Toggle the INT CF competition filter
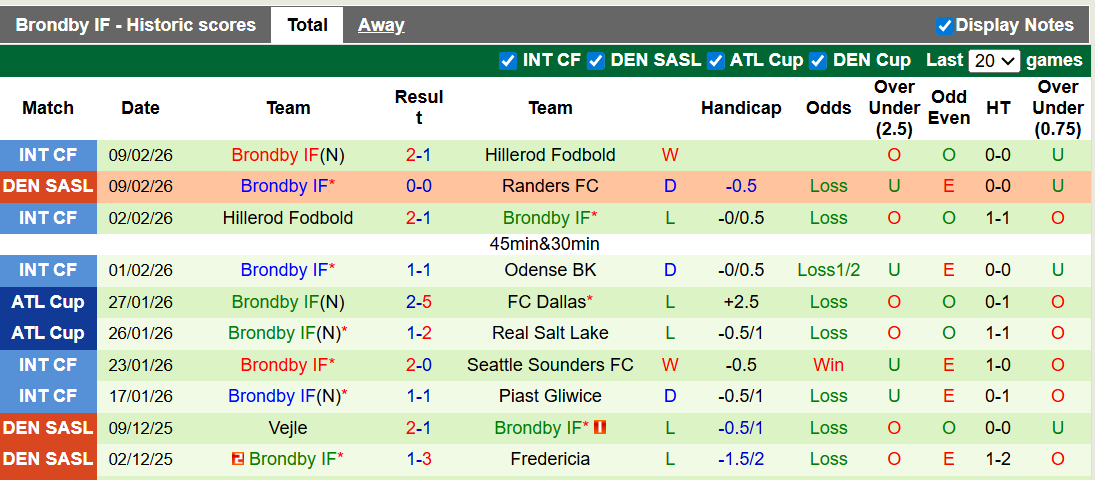The height and width of the screenshot is (480, 1095). pyautogui.click(x=508, y=61)
